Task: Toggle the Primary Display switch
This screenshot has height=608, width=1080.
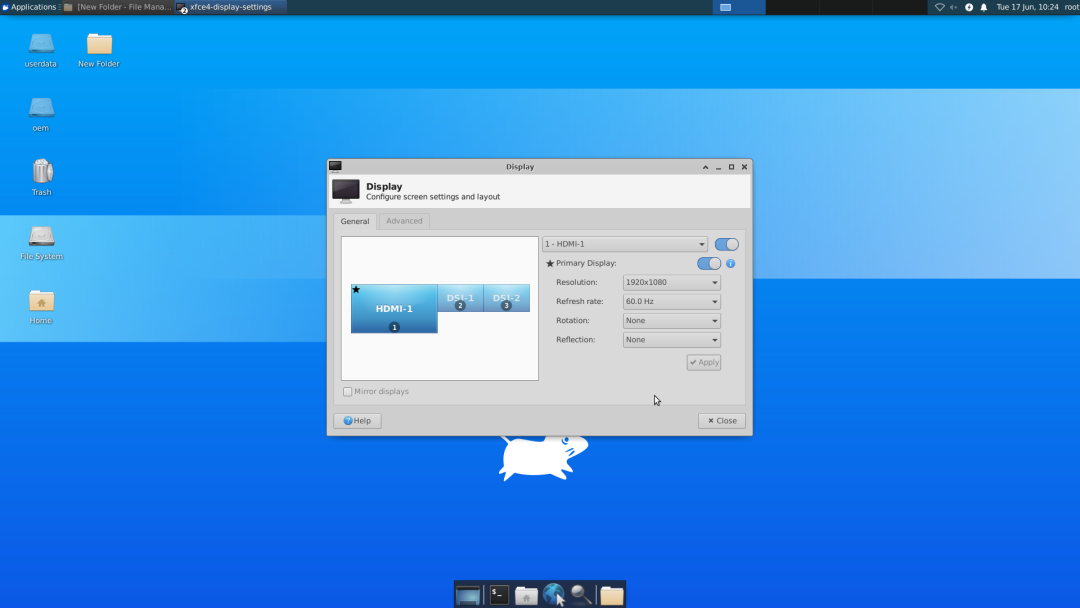Action: click(x=708, y=263)
